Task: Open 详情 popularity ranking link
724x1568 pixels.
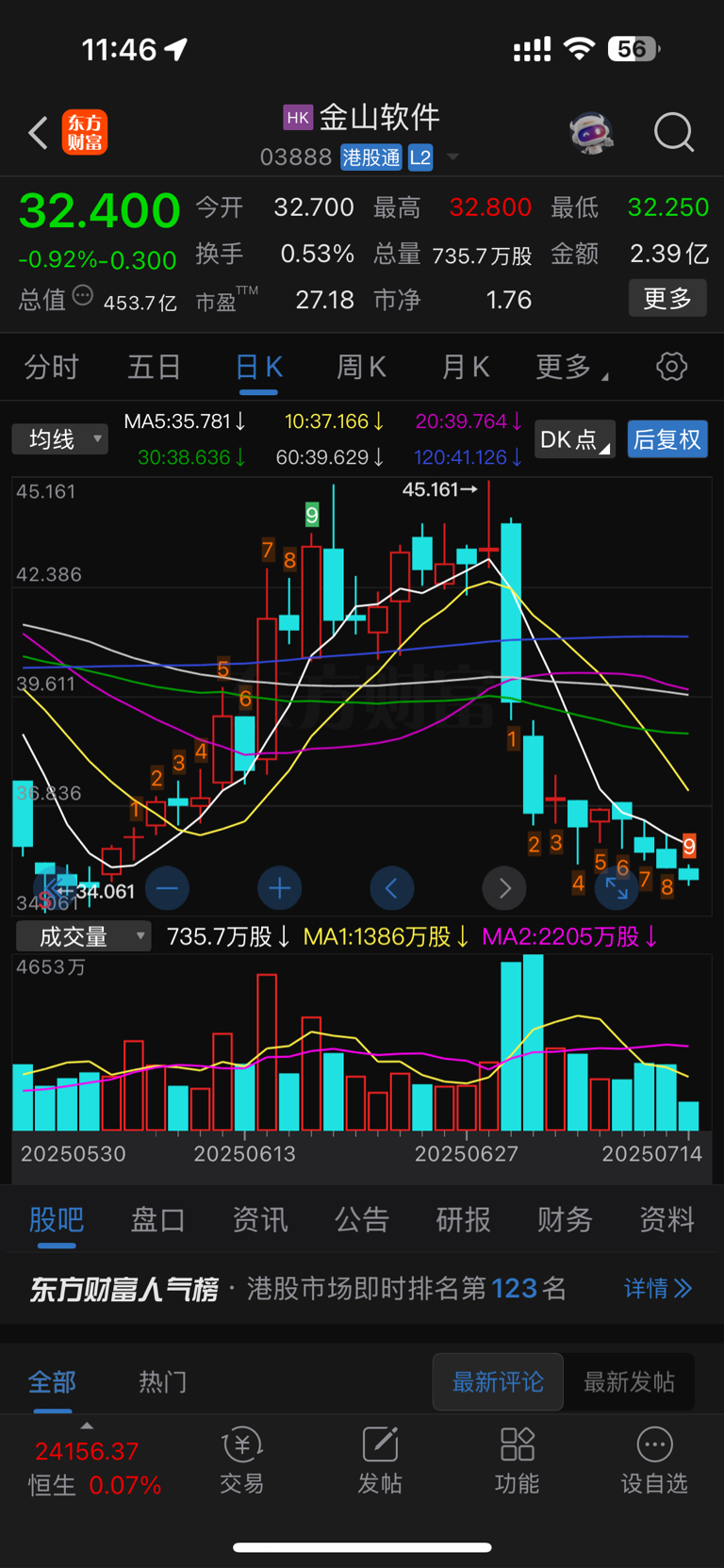Action: (x=658, y=1288)
